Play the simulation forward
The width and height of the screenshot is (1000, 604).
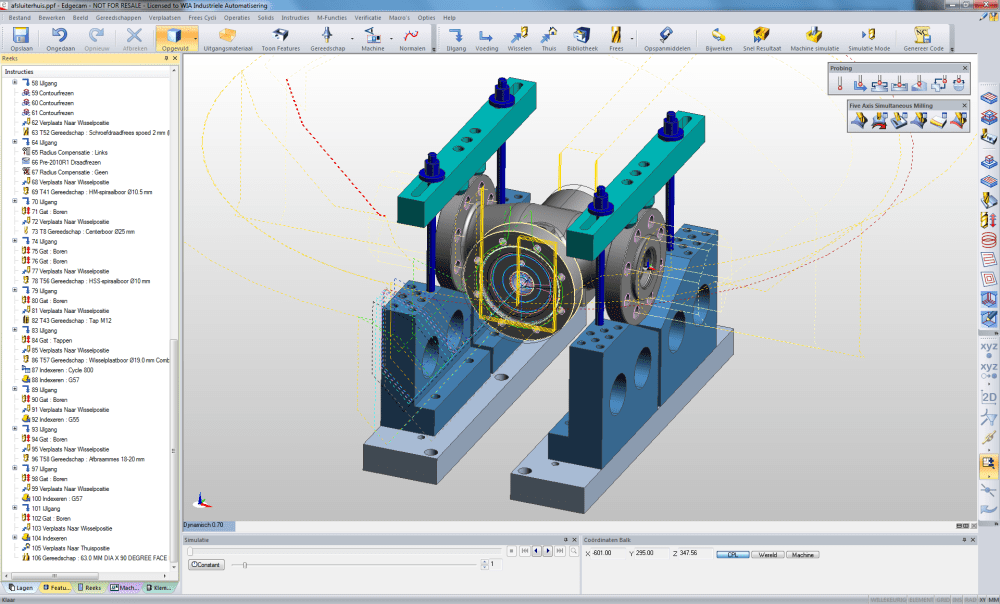pos(548,551)
